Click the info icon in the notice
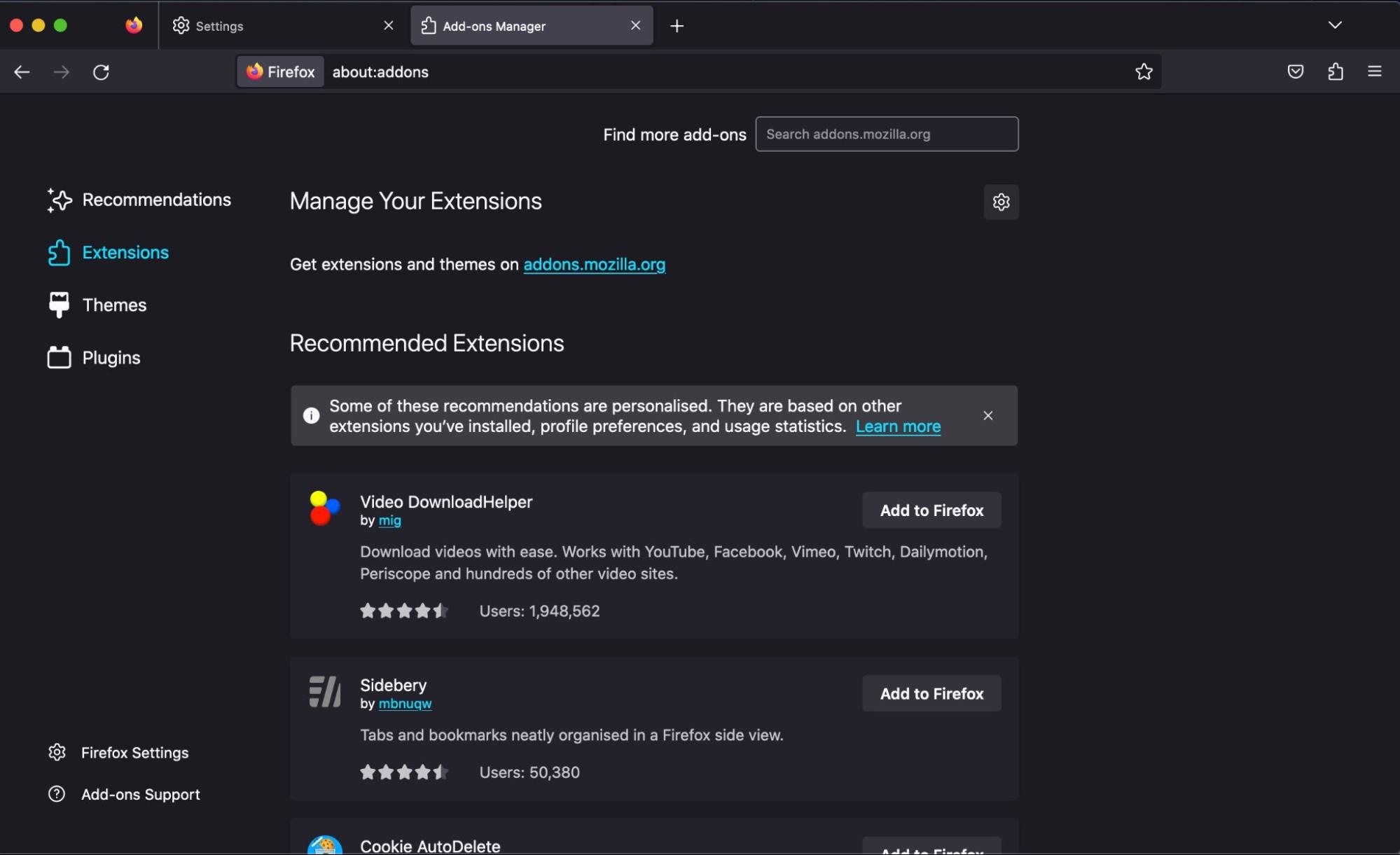This screenshot has width=1400, height=855. [x=311, y=415]
